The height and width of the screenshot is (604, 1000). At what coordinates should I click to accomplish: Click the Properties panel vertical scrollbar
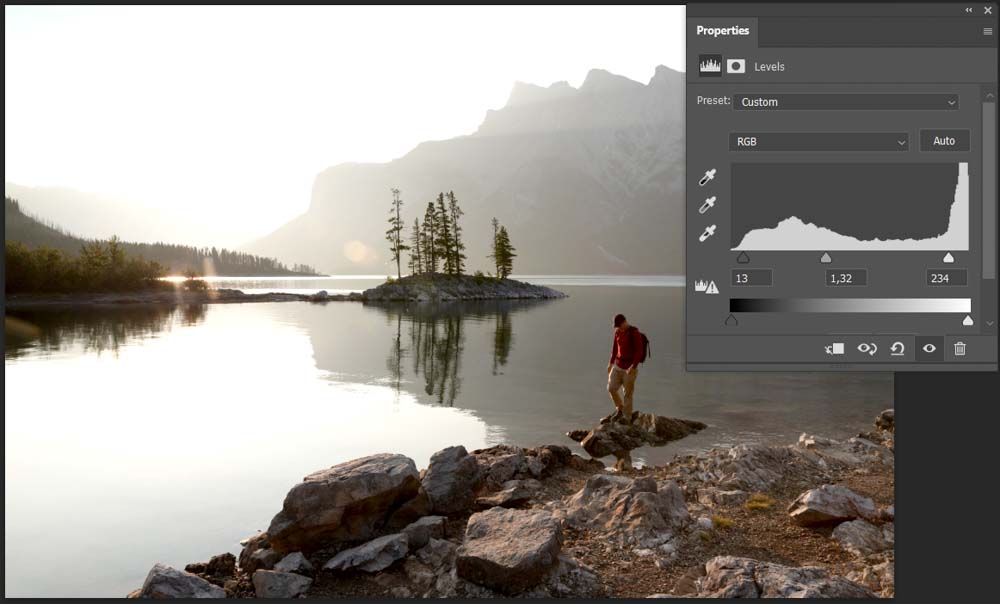[x=989, y=190]
